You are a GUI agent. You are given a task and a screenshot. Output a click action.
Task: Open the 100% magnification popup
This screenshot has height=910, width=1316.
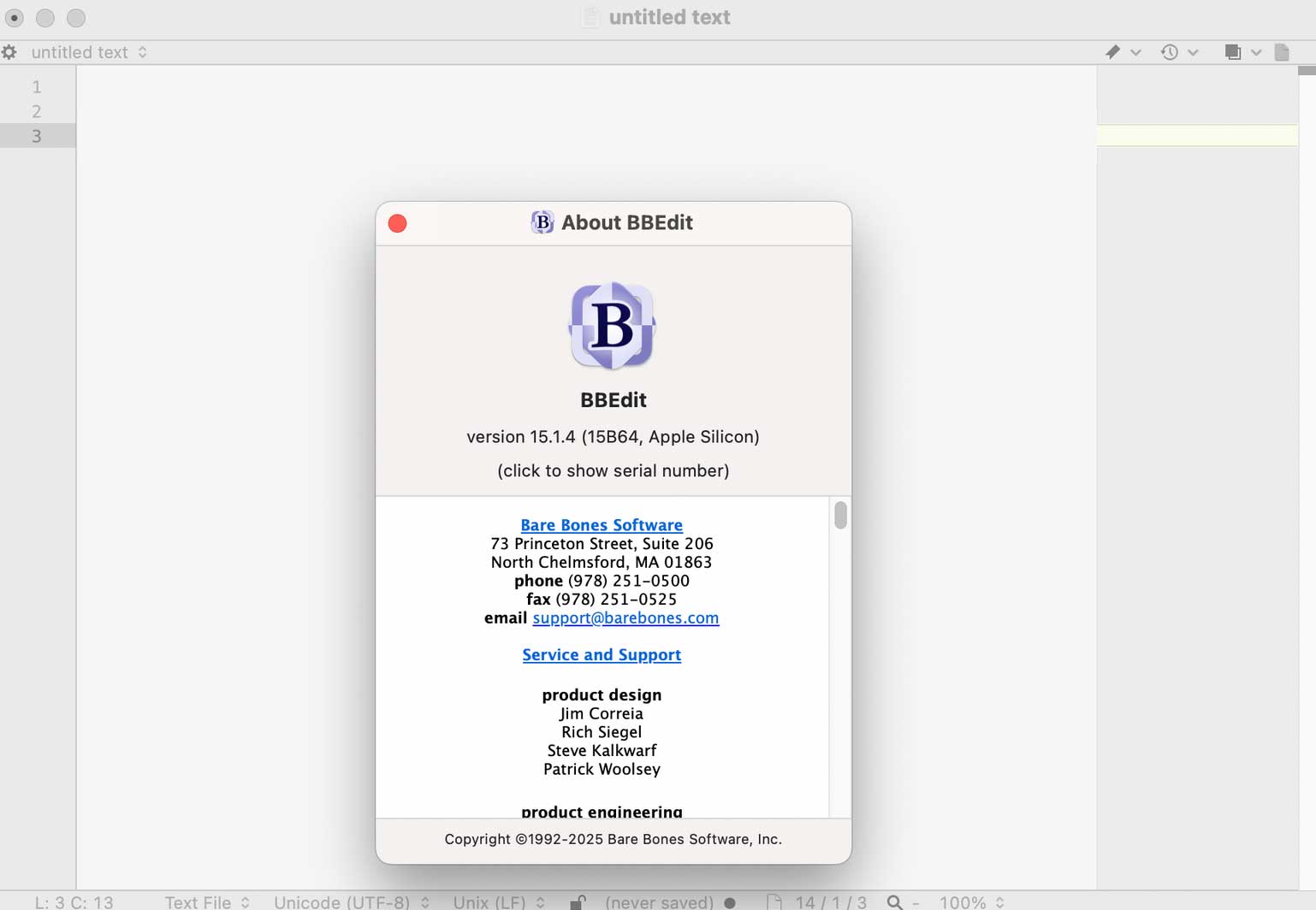(971, 902)
